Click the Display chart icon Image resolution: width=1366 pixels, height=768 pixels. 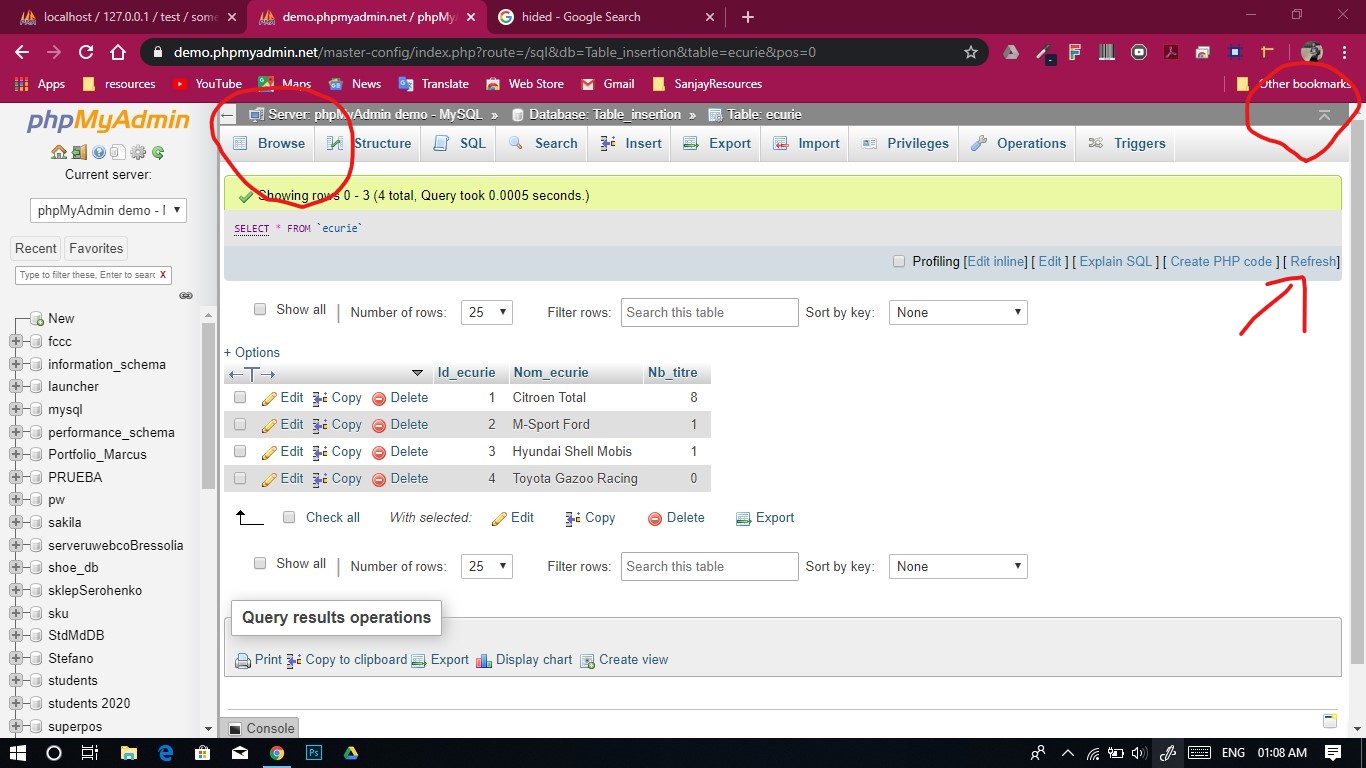[x=484, y=660]
